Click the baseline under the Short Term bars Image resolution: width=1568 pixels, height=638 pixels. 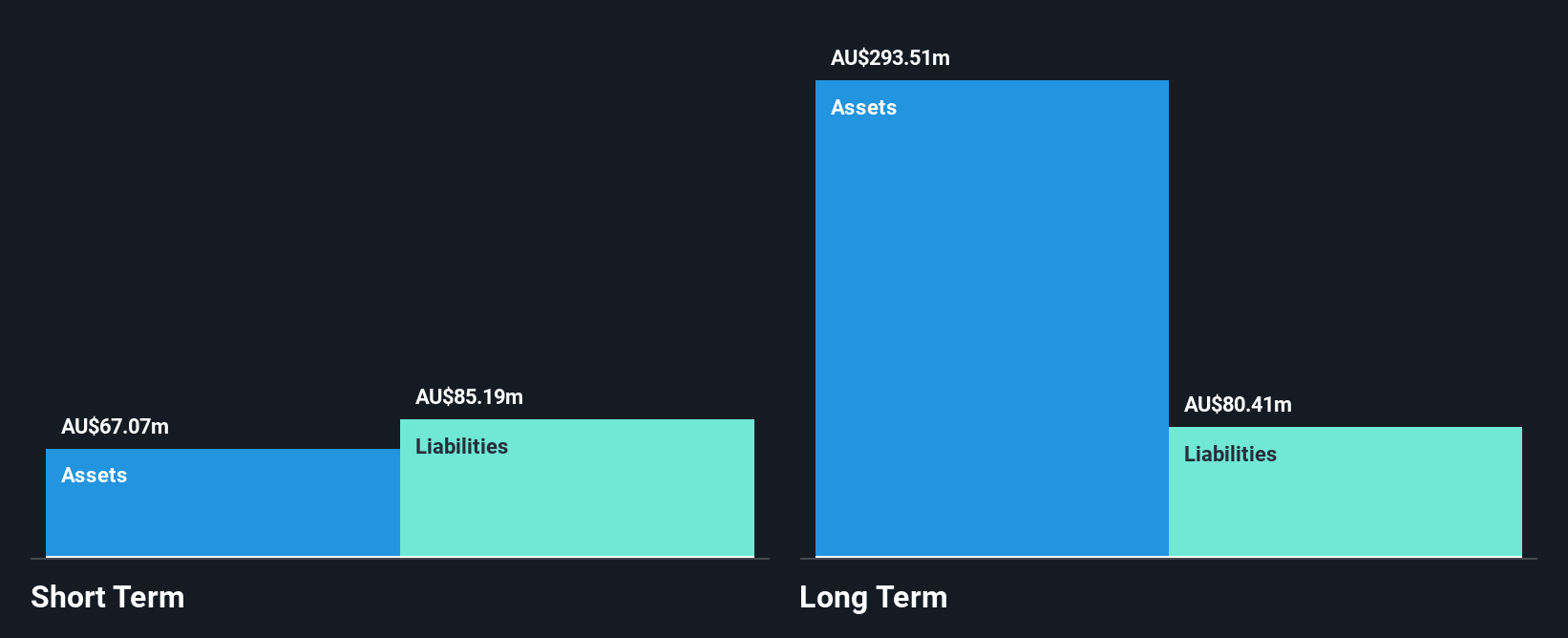(x=400, y=559)
